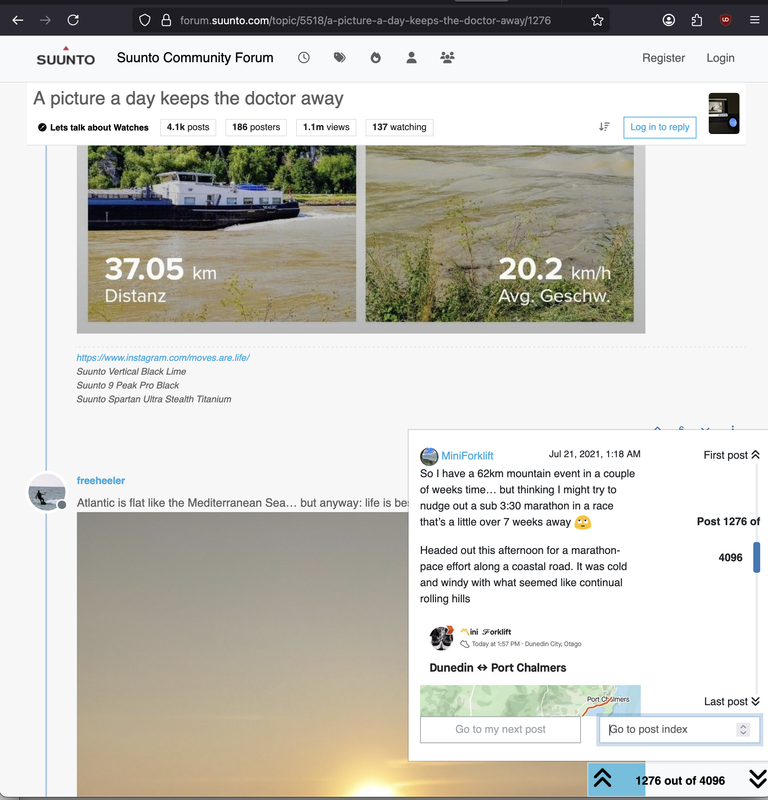The height and width of the screenshot is (800, 768).
Task: Open the Tags icon in forum header
Action: click(339, 58)
